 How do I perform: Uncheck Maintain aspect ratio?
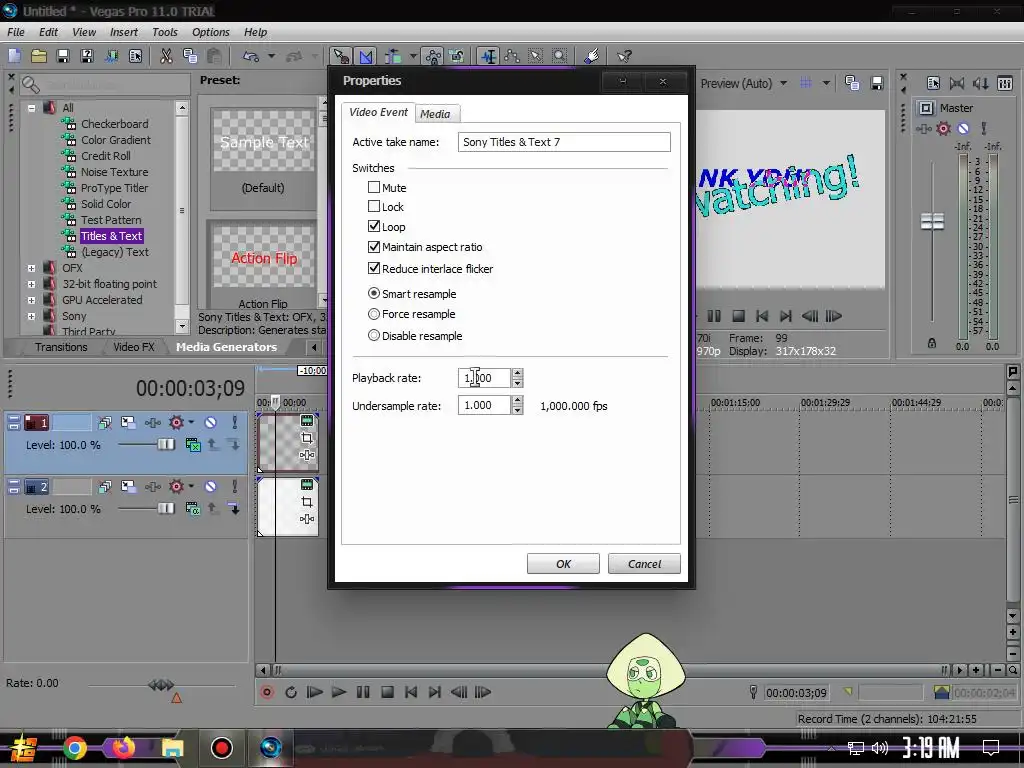(374, 247)
